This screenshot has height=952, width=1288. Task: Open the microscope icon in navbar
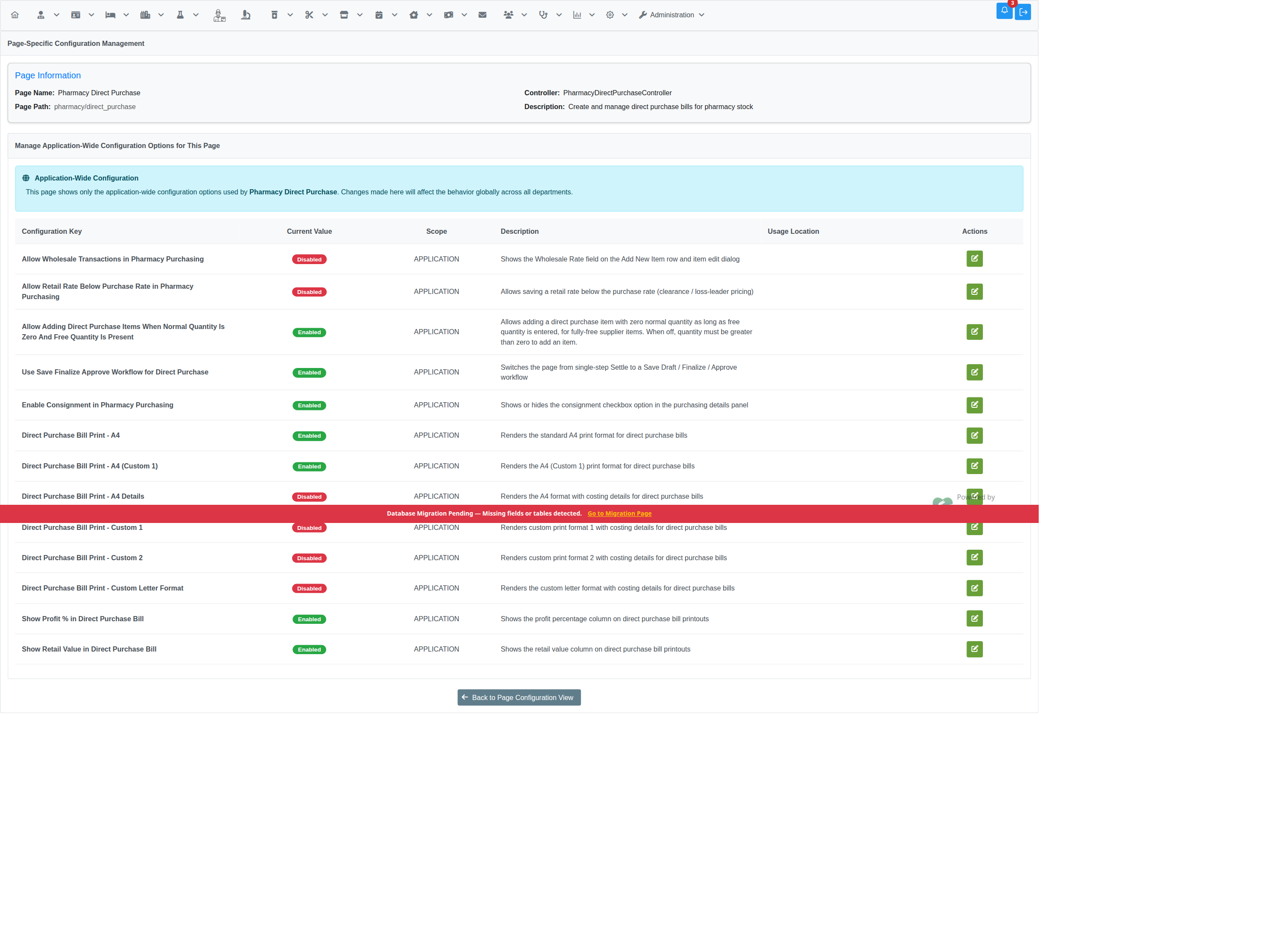click(x=246, y=15)
